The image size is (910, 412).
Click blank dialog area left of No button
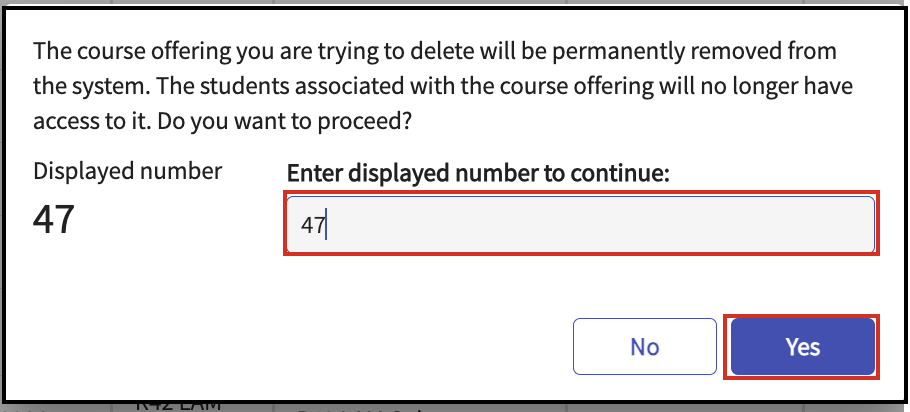click(x=300, y=347)
